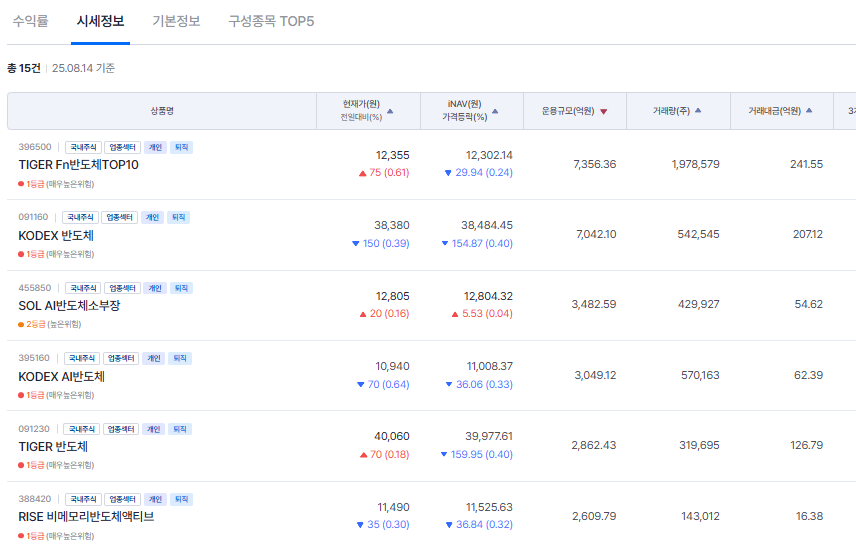Image resolution: width=856 pixels, height=551 pixels.
Task: Click 퇴직 tag on KODEX 반도체 row
Action: 179,217
